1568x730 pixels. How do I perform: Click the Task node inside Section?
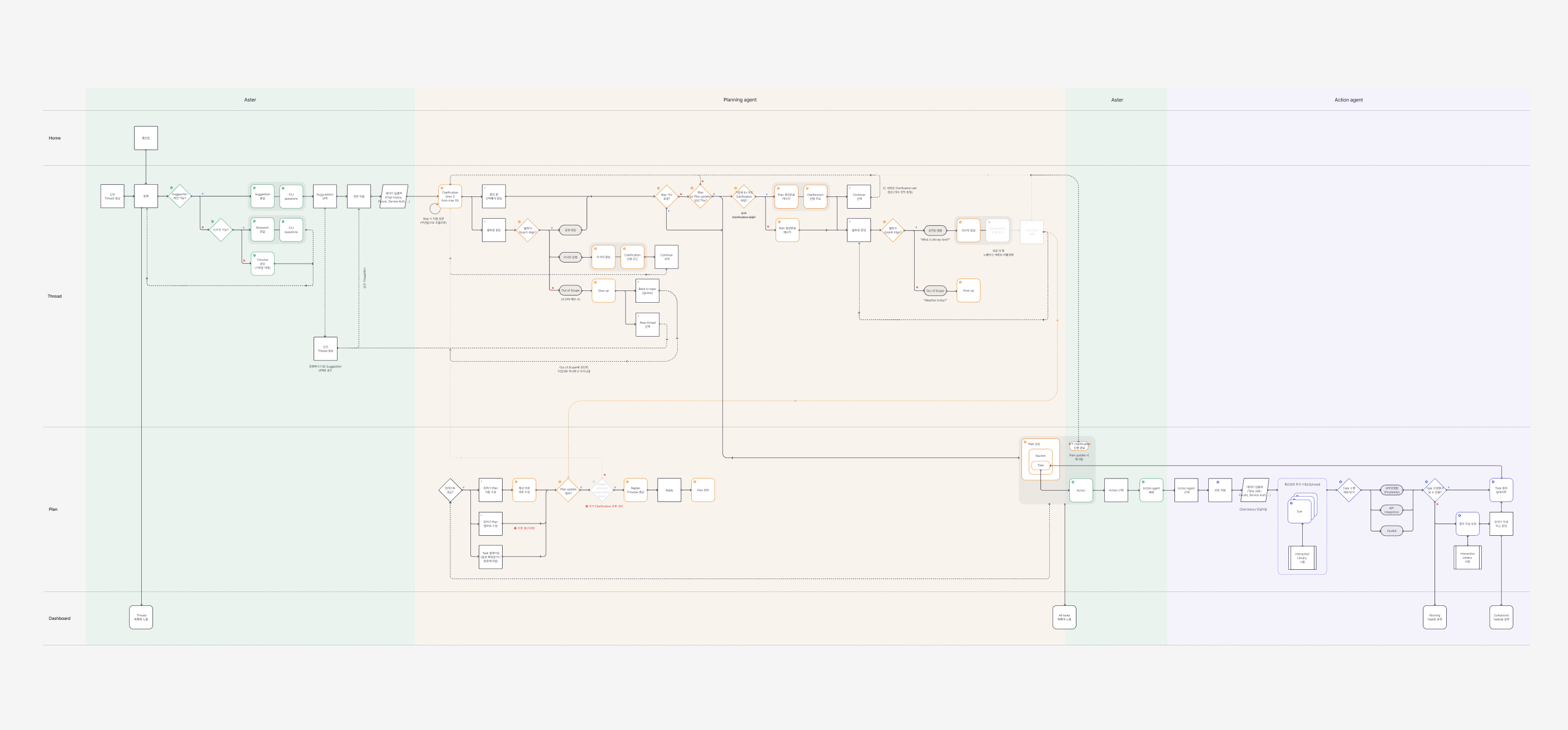(1040, 466)
